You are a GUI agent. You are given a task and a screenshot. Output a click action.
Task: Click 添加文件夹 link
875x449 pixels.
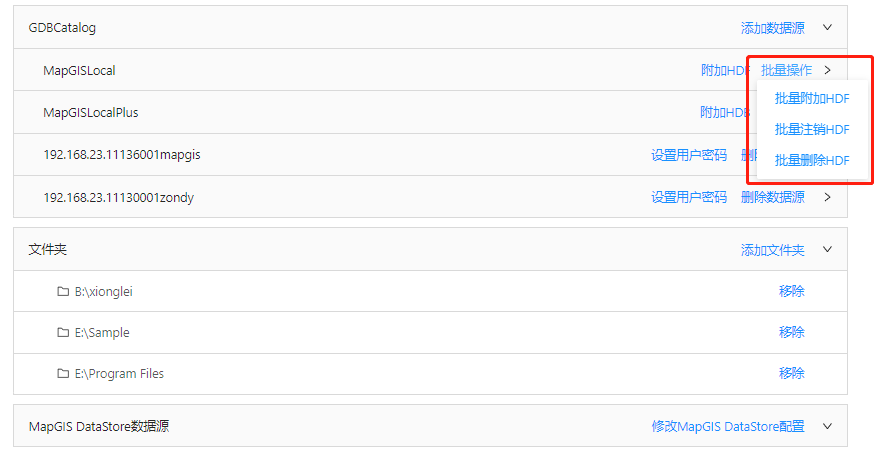coord(772,250)
